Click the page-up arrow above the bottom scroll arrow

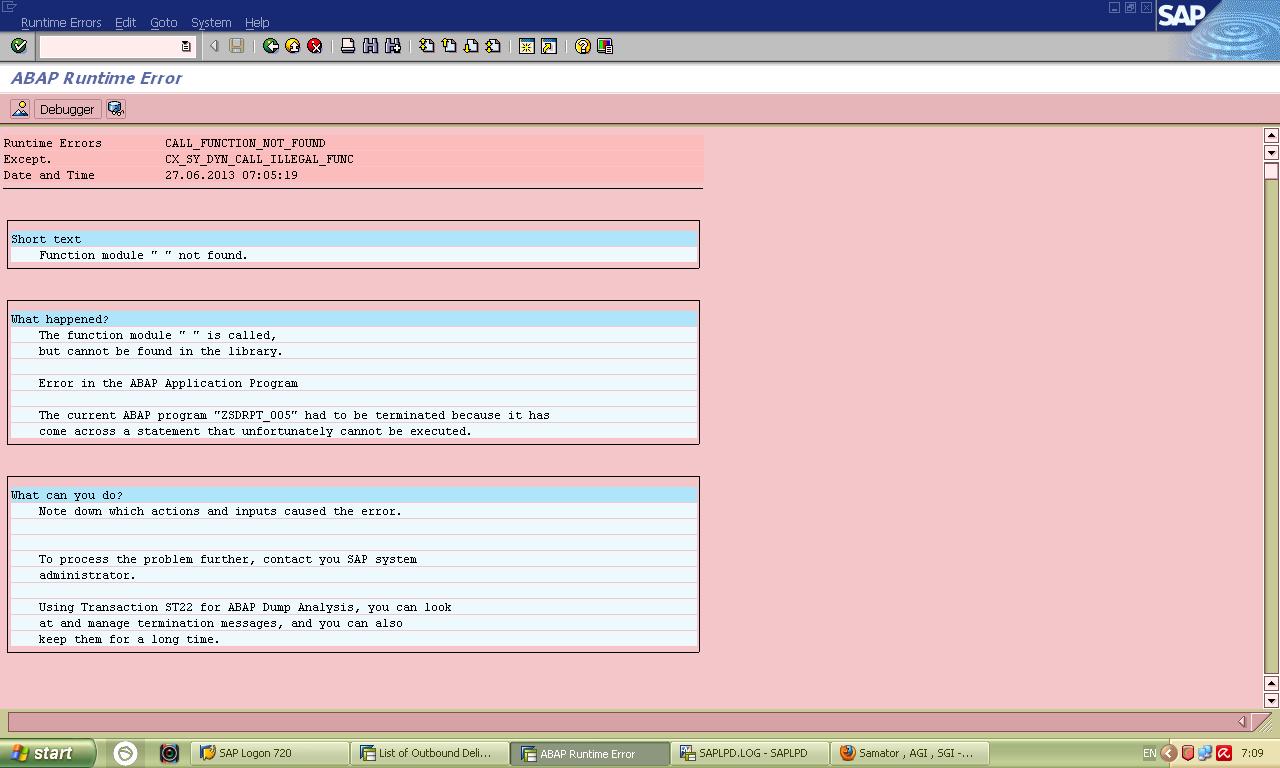coord(1271,683)
